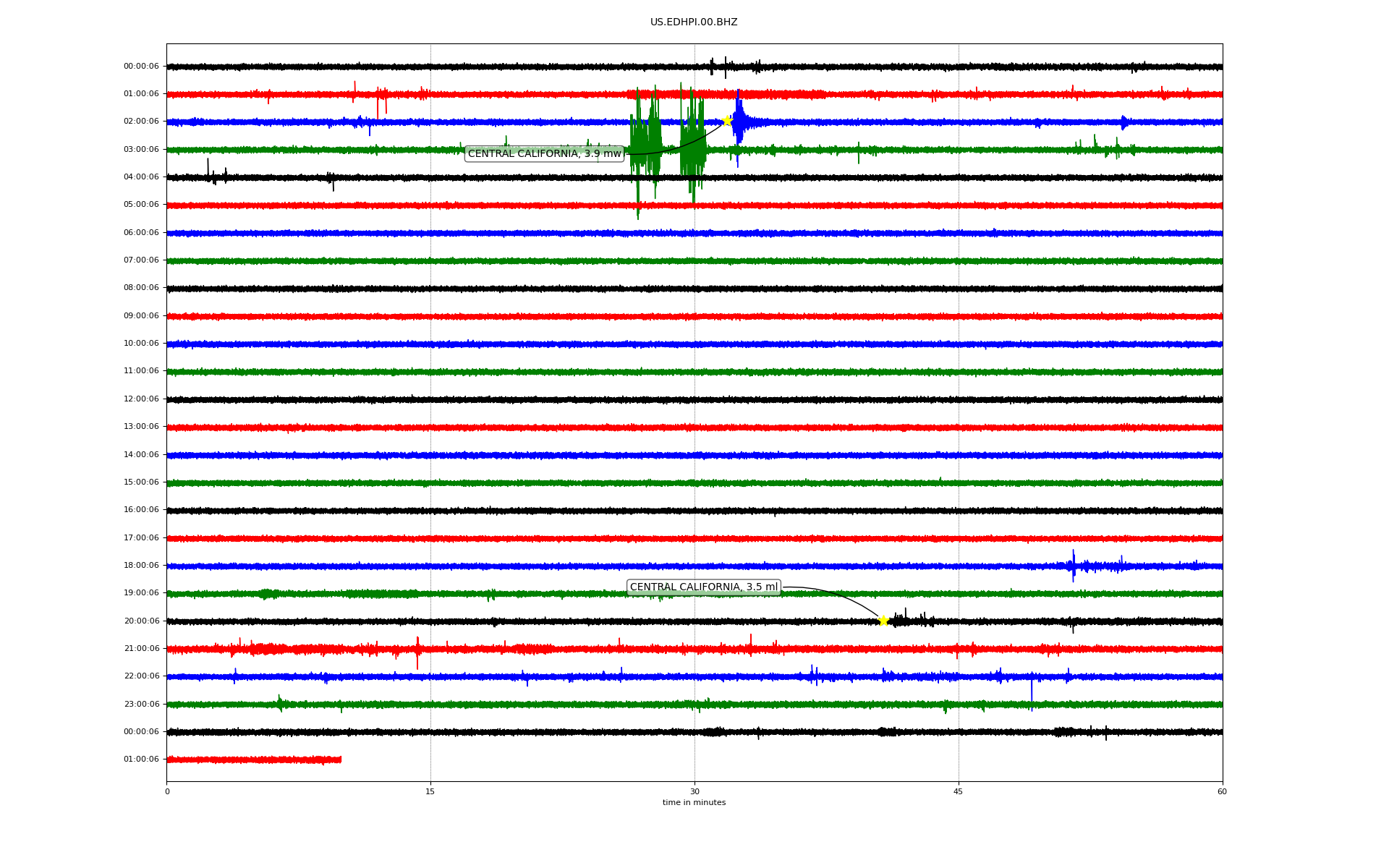Image resolution: width=1389 pixels, height=868 pixels.
Task: Click the 30 tick label on the x-axis
Action: [x=694, y=791]
